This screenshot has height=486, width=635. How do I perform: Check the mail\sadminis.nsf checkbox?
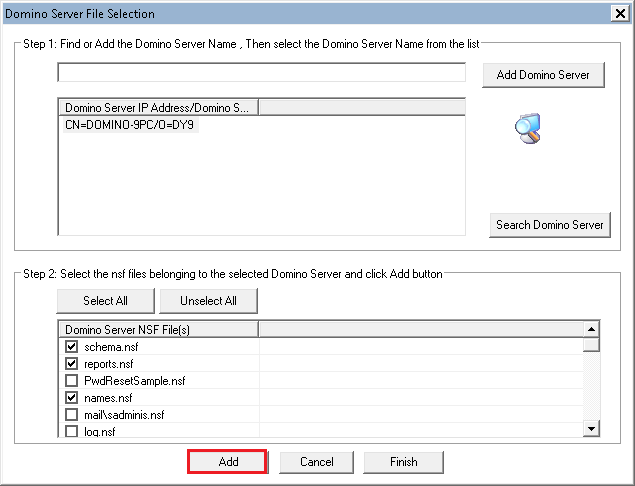pos(72,415)
